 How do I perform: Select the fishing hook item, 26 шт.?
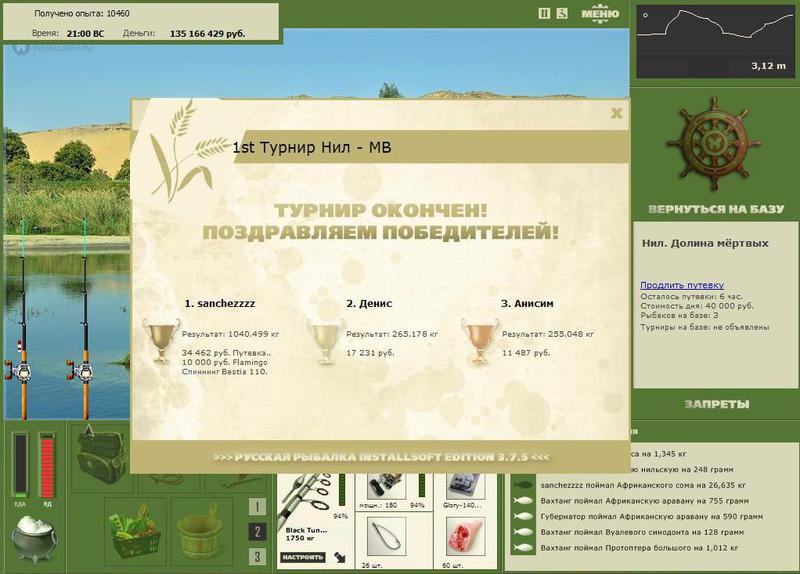click(386, 537)
